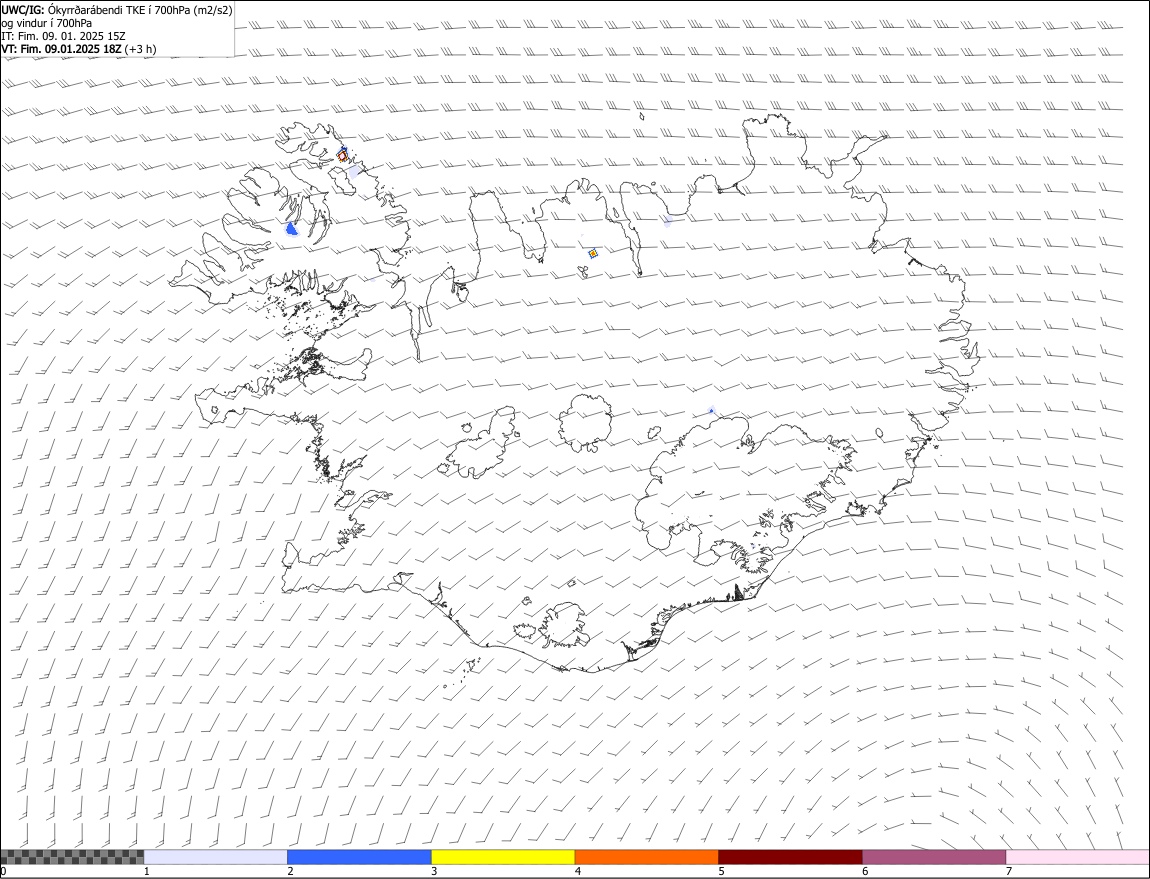
Task: Click the legend tick label '2'
Action: [x=290, y=872]
